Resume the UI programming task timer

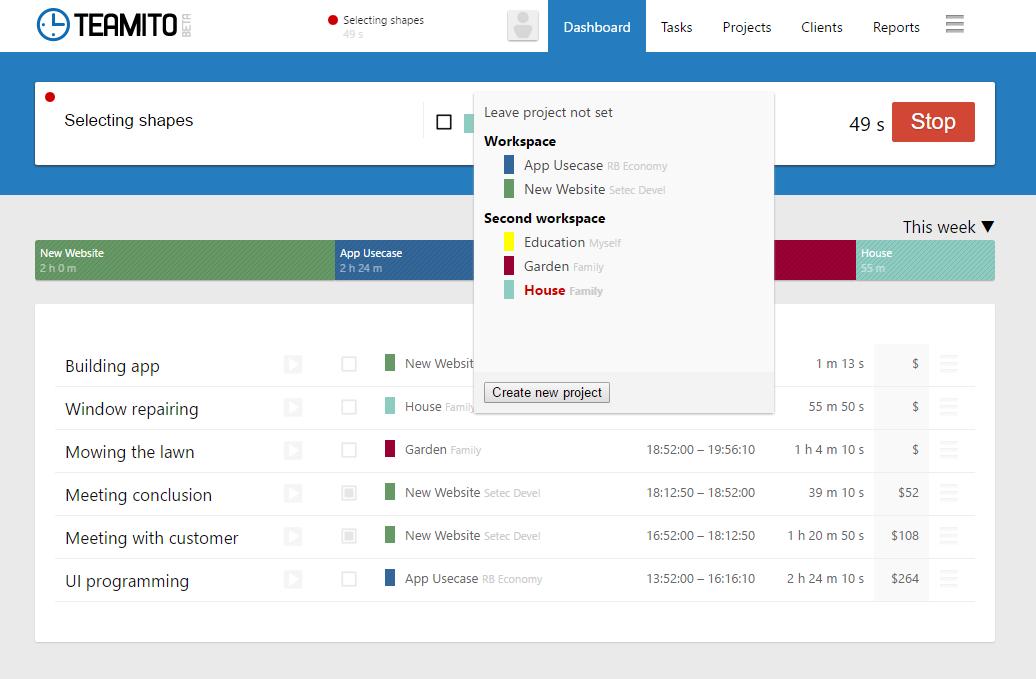pos(293,579)
